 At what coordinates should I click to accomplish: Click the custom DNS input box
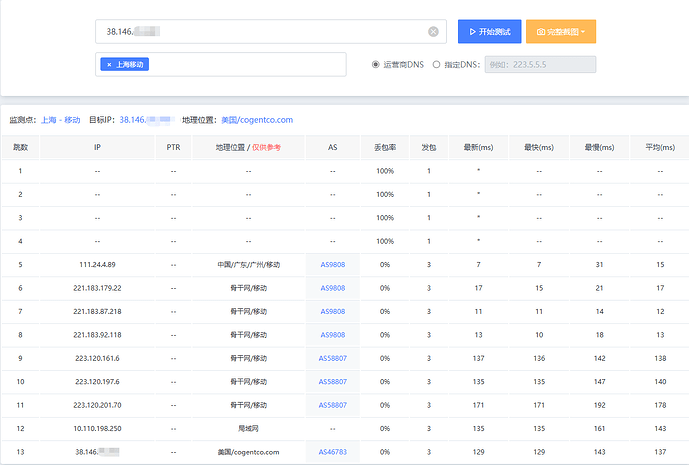tap(539, 65)
